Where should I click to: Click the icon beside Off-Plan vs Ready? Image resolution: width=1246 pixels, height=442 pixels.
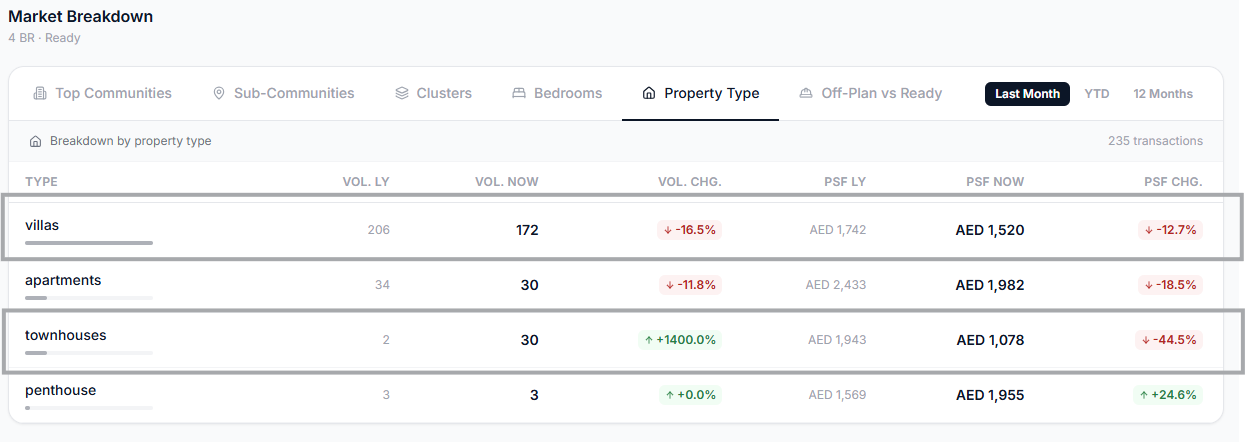point(806,93)
